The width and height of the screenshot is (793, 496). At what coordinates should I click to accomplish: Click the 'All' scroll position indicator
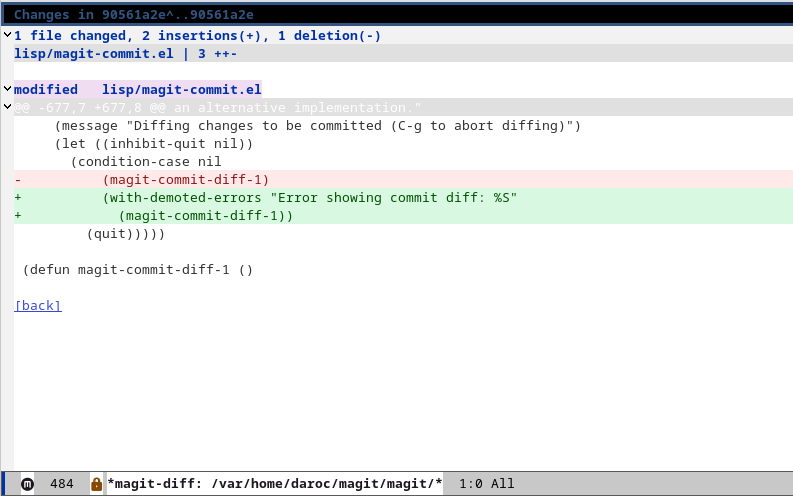(502, 484)
